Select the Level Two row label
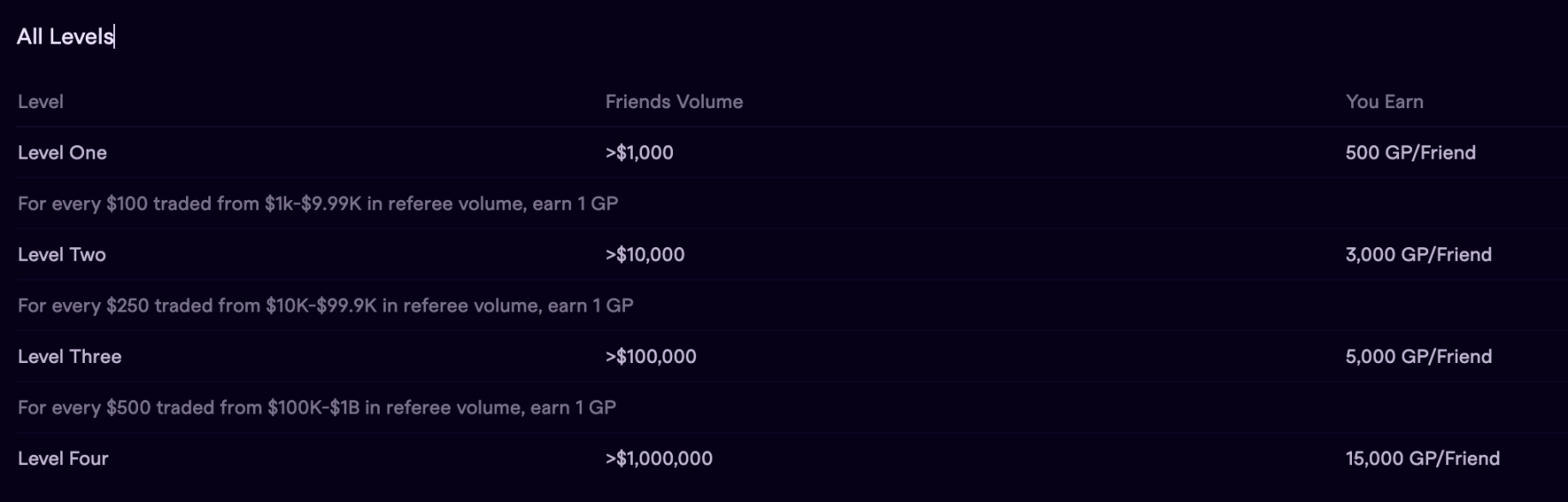 pyautogui.click(x=62, y=255)
